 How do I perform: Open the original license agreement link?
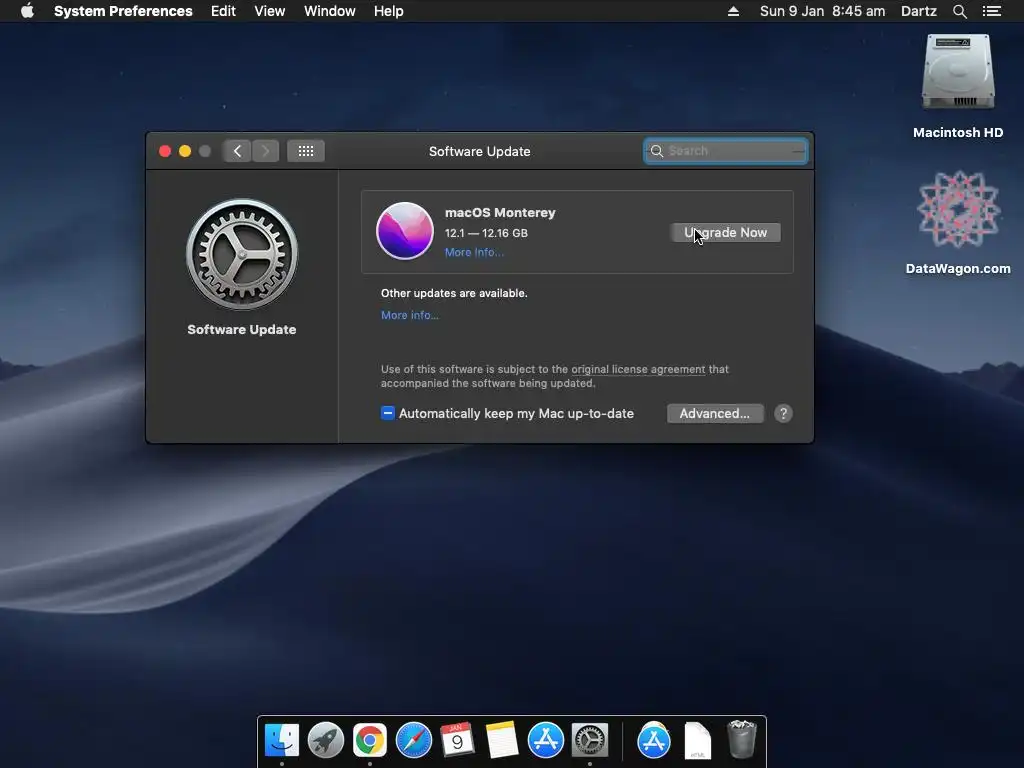click(x=638, y=369)
